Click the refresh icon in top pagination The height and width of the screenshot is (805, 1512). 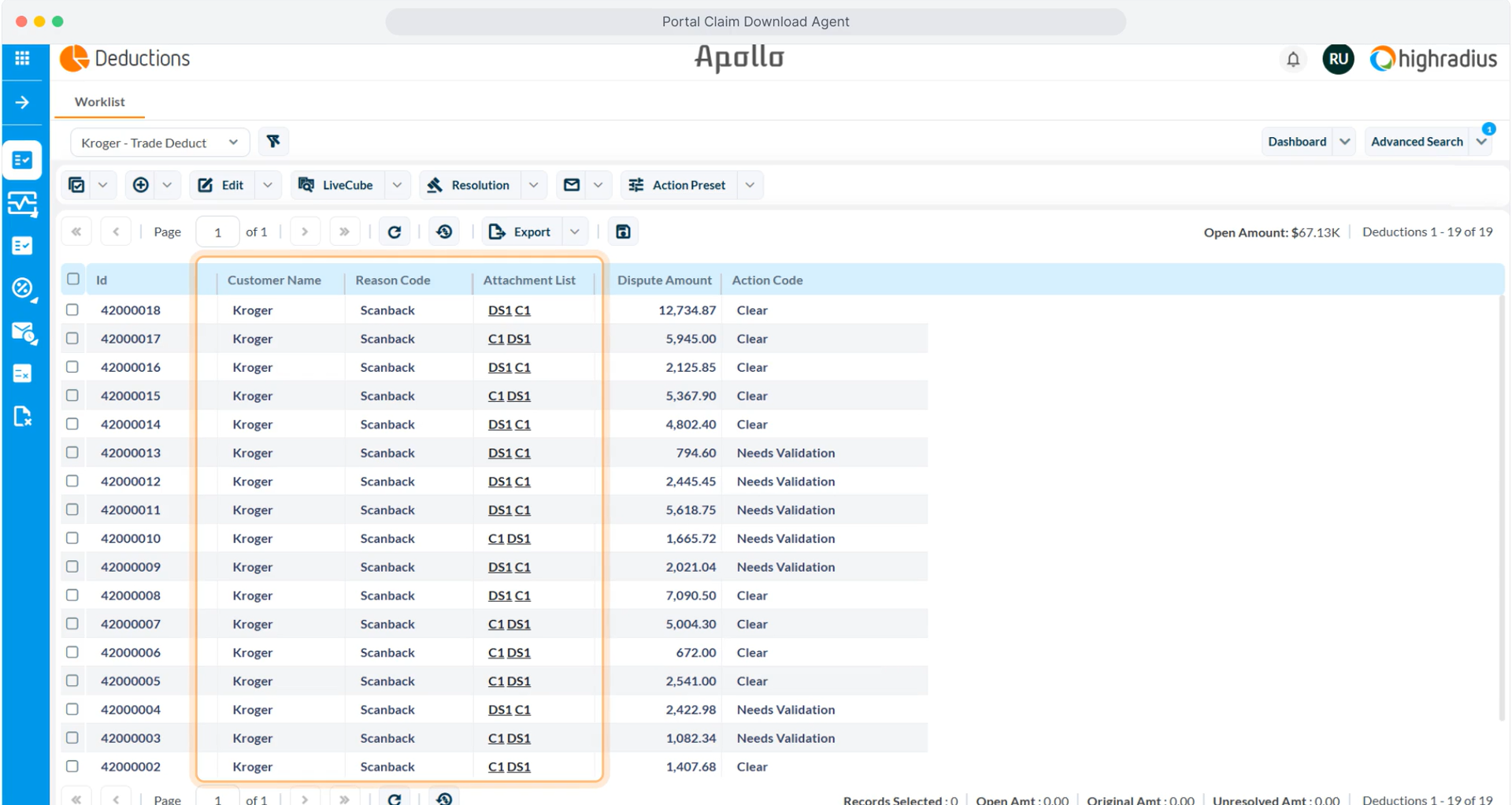tap(395, 232)
